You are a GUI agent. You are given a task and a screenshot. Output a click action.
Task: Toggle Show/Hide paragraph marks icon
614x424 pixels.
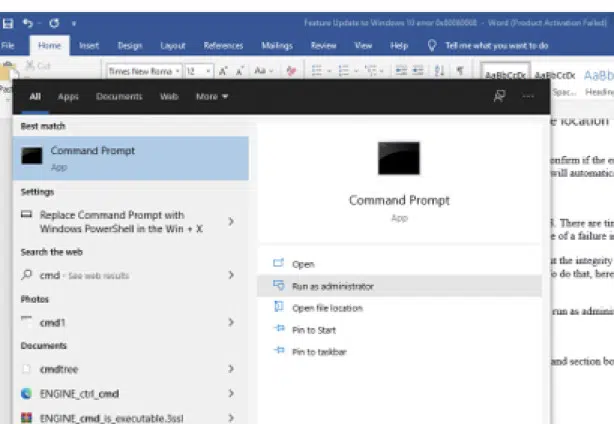click(x=460, y=71)
